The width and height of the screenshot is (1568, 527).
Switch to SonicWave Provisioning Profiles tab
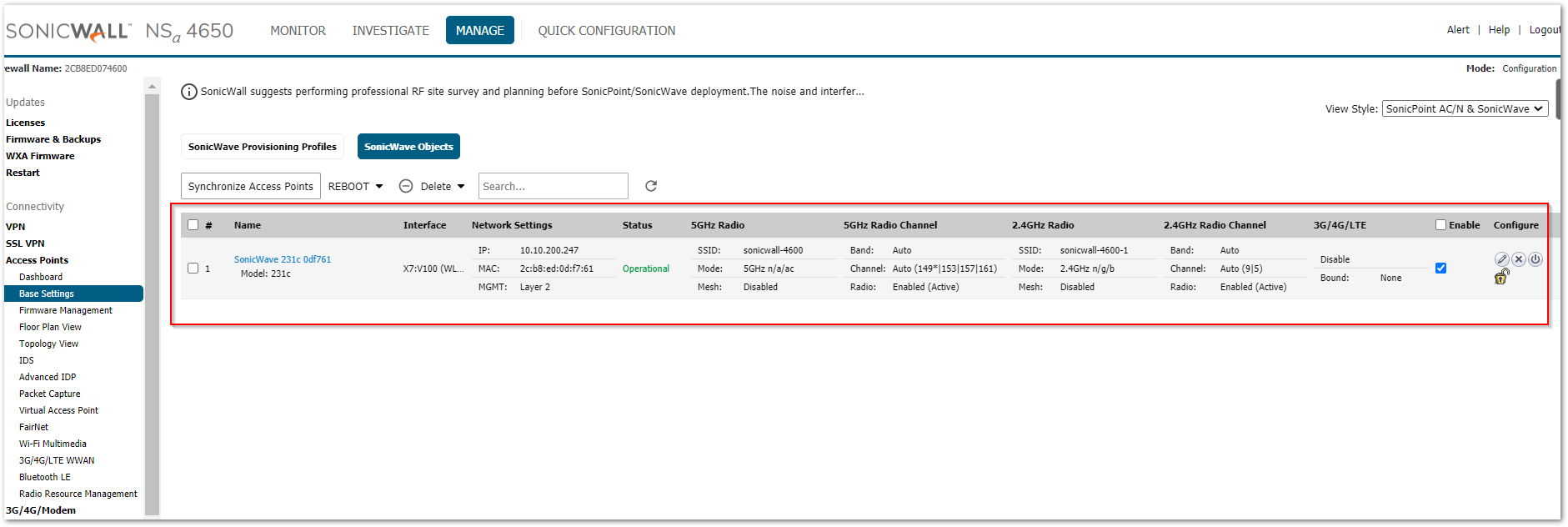point(263,147)
